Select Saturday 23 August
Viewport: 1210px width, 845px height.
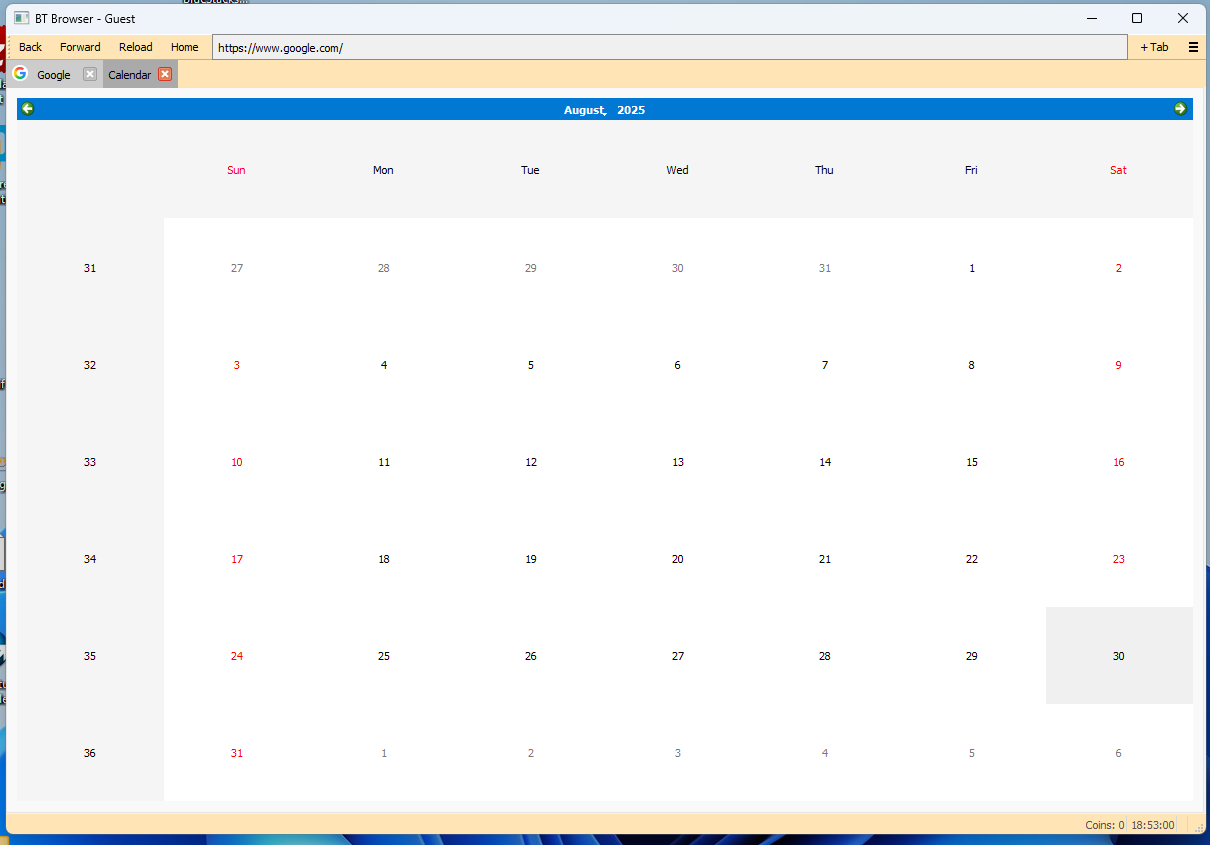point(1119,559)
